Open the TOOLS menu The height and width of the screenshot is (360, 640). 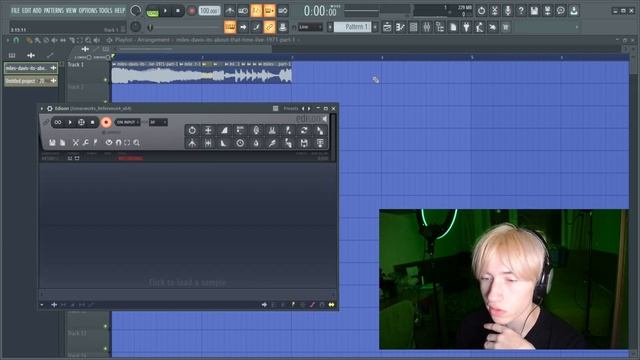point(105,10)
